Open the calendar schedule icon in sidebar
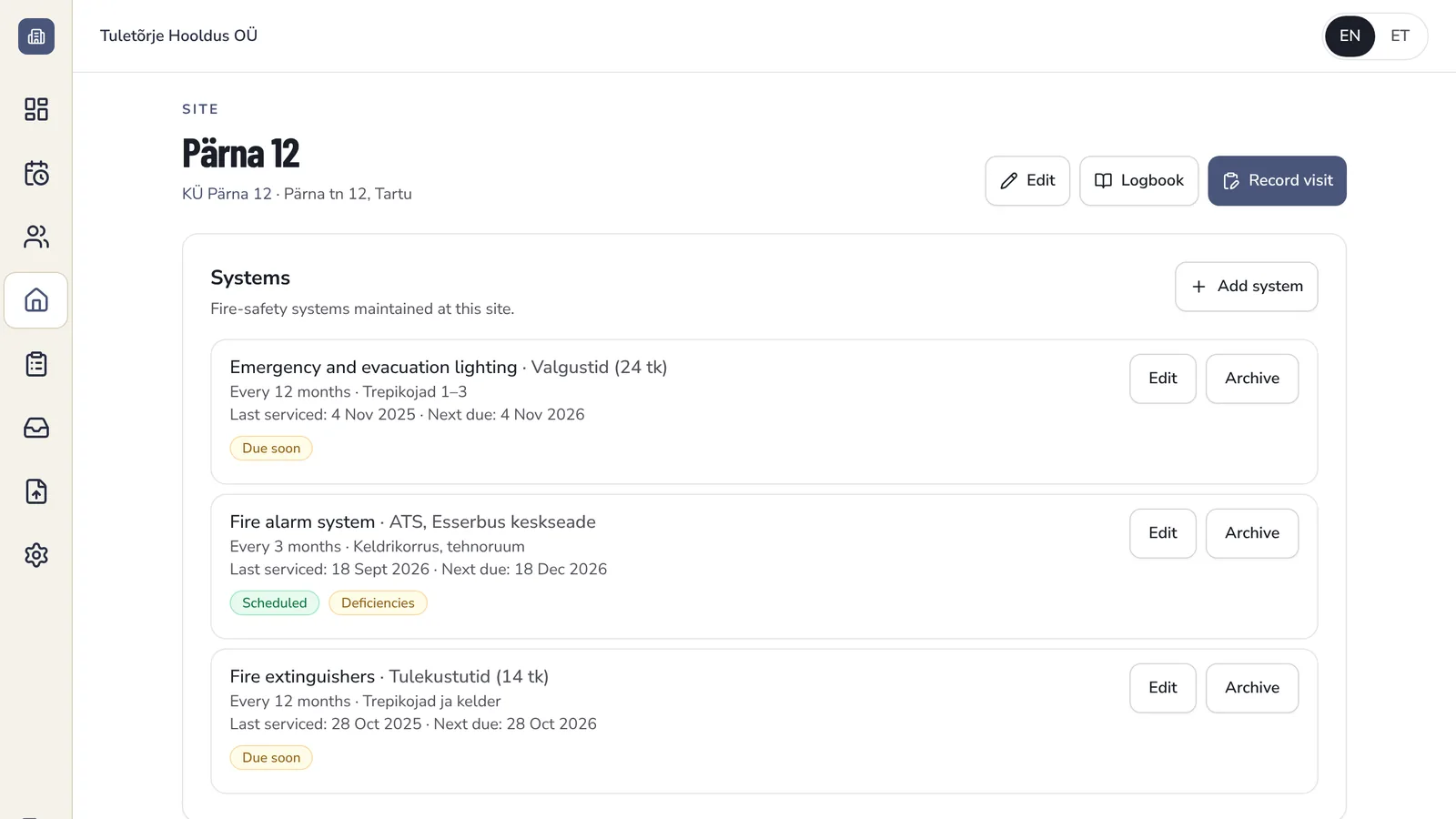The image size is (1456, 819). coord(36,173)
